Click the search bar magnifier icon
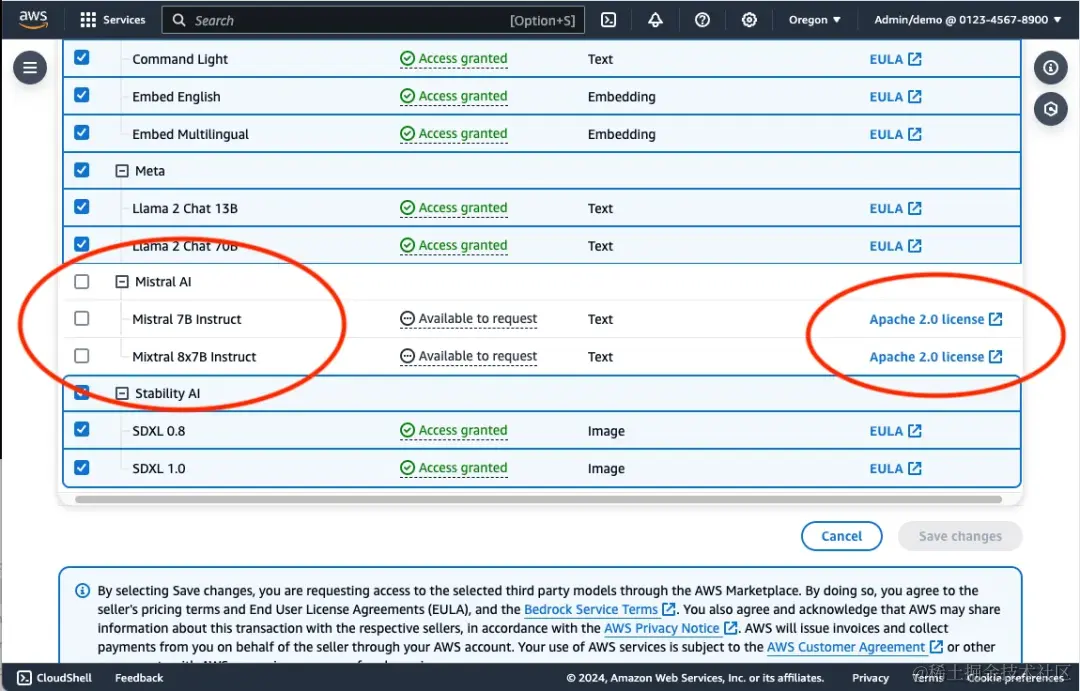Viewport: 1080px width, 691px height. [x=179, y=20]
